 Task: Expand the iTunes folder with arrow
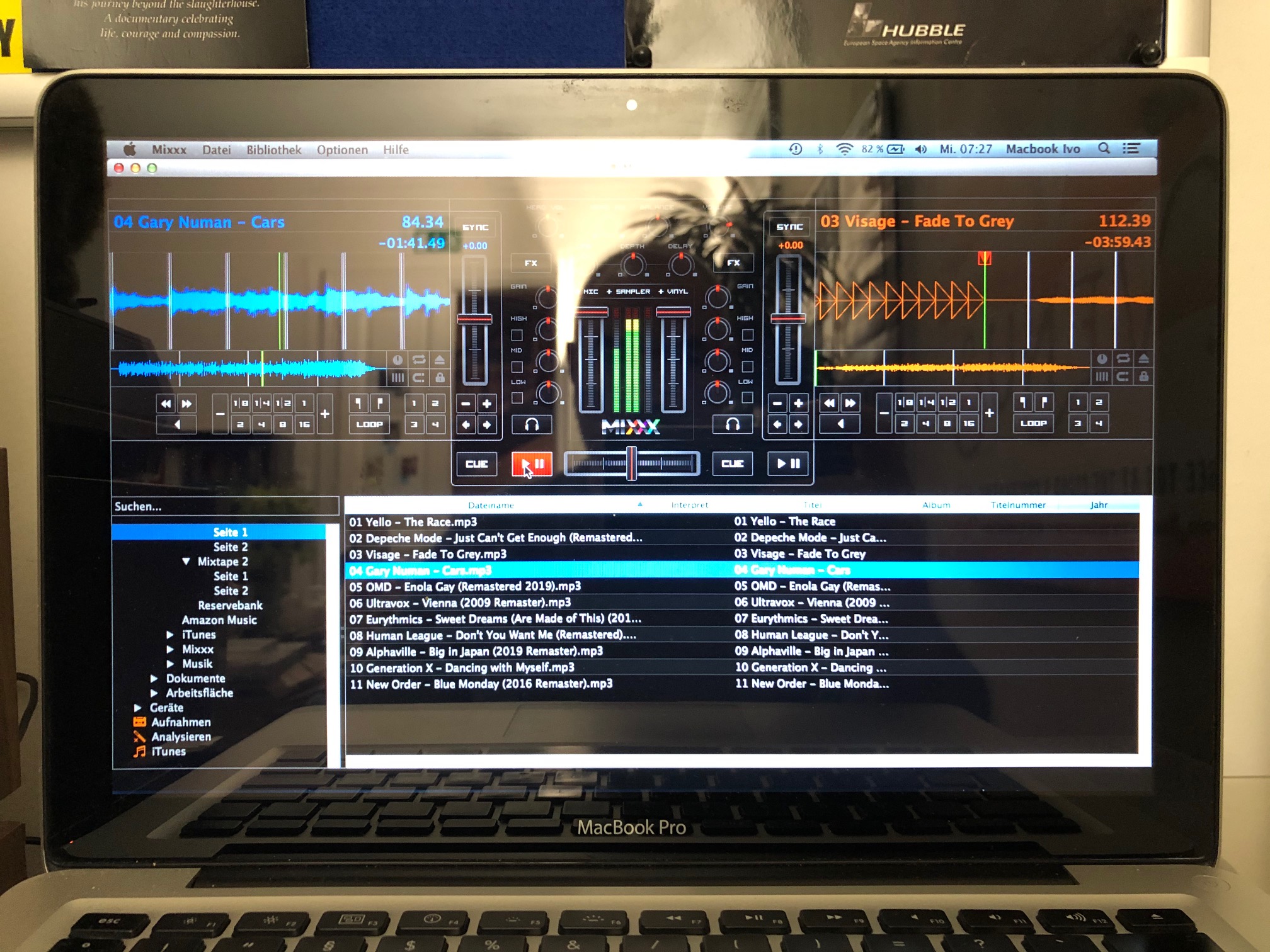point(170,635)
